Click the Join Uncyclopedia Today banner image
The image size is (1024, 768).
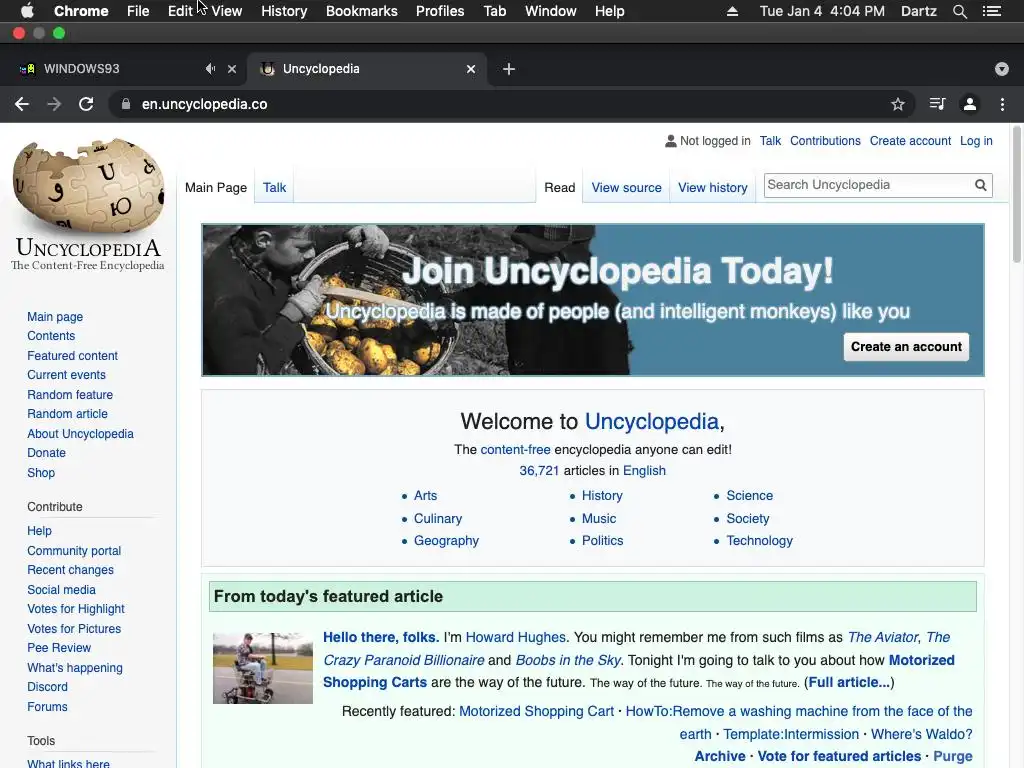tap(592, 300)
